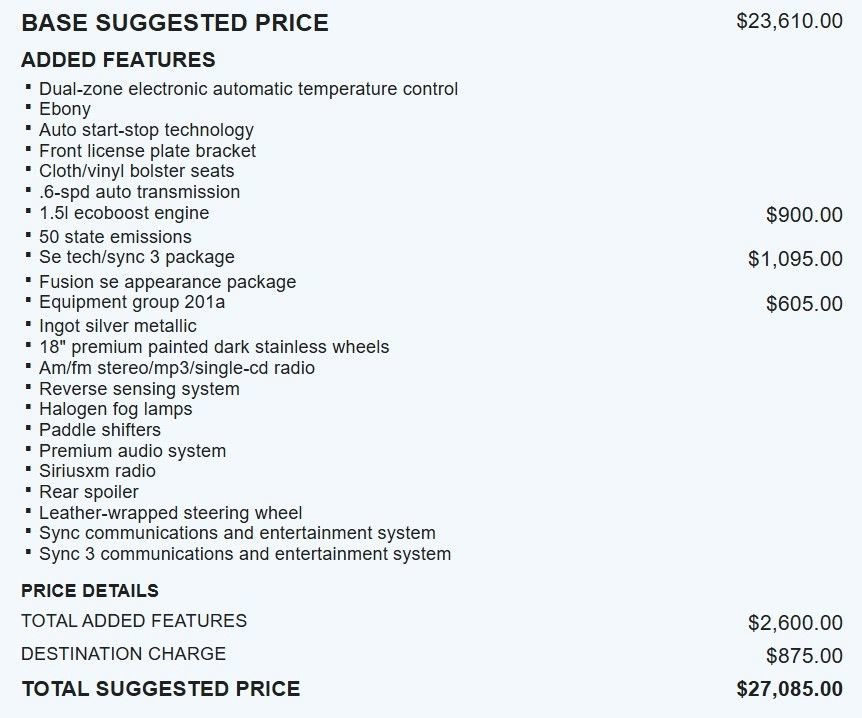Click 18" premium painted dark stainless wheels
This screenshot has width=862, height=718.
214,347
